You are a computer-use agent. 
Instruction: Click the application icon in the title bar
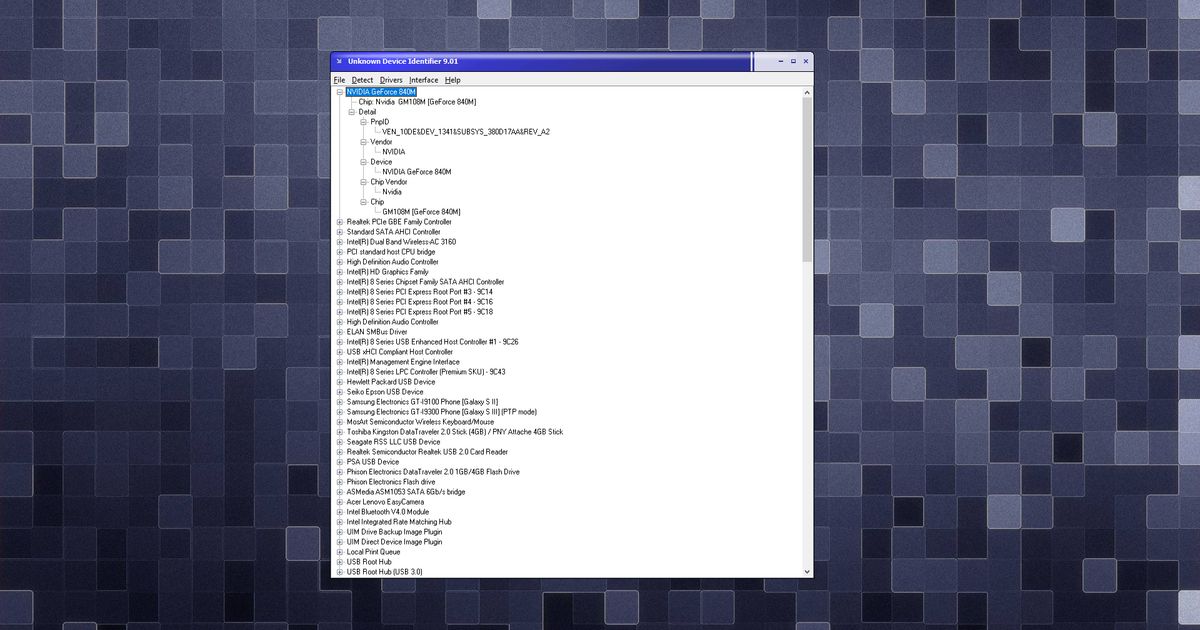tap(339, 61)
